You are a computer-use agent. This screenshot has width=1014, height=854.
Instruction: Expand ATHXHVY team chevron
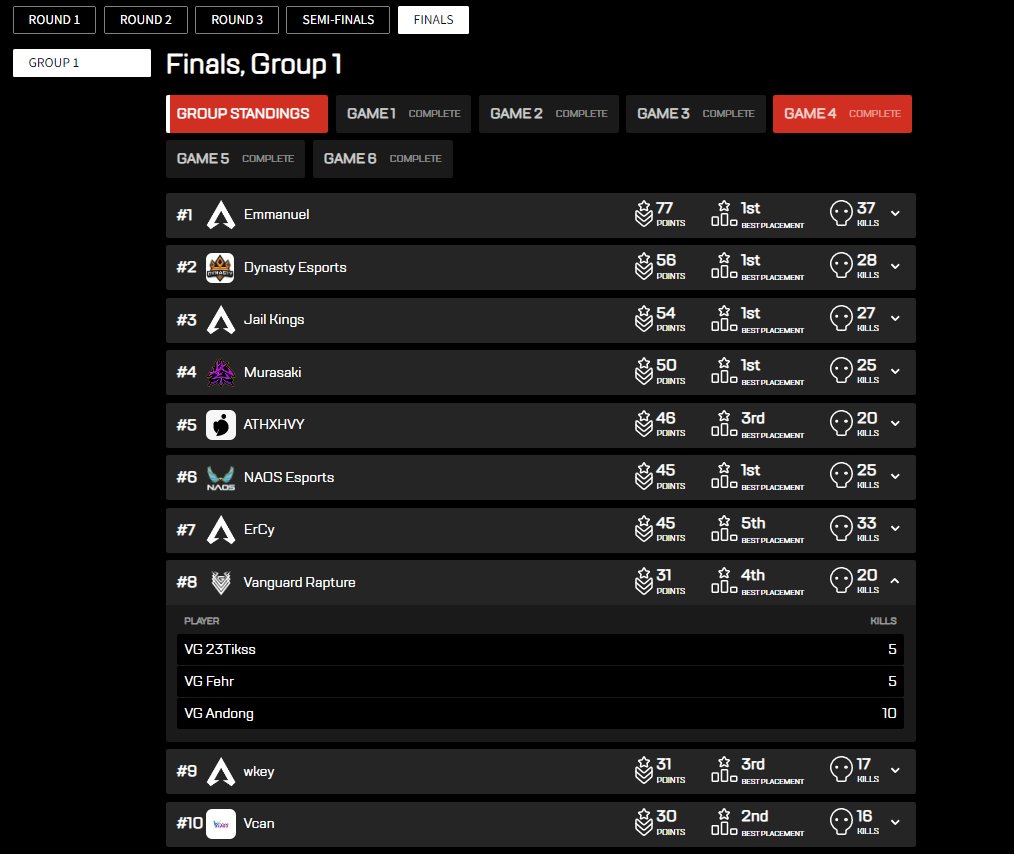[x=895, y=424]
